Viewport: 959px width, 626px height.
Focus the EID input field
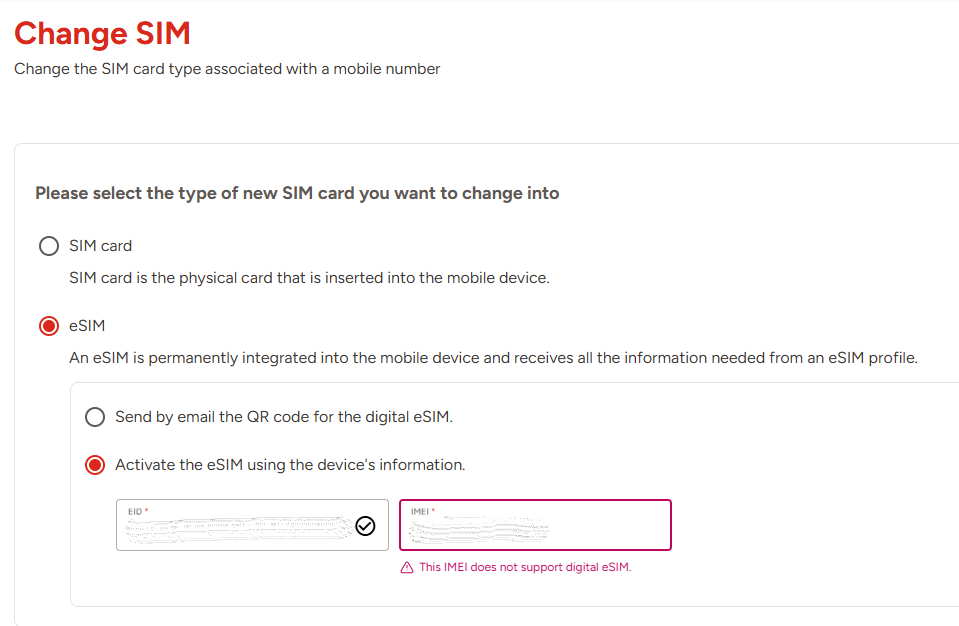(x=240, y=528)
